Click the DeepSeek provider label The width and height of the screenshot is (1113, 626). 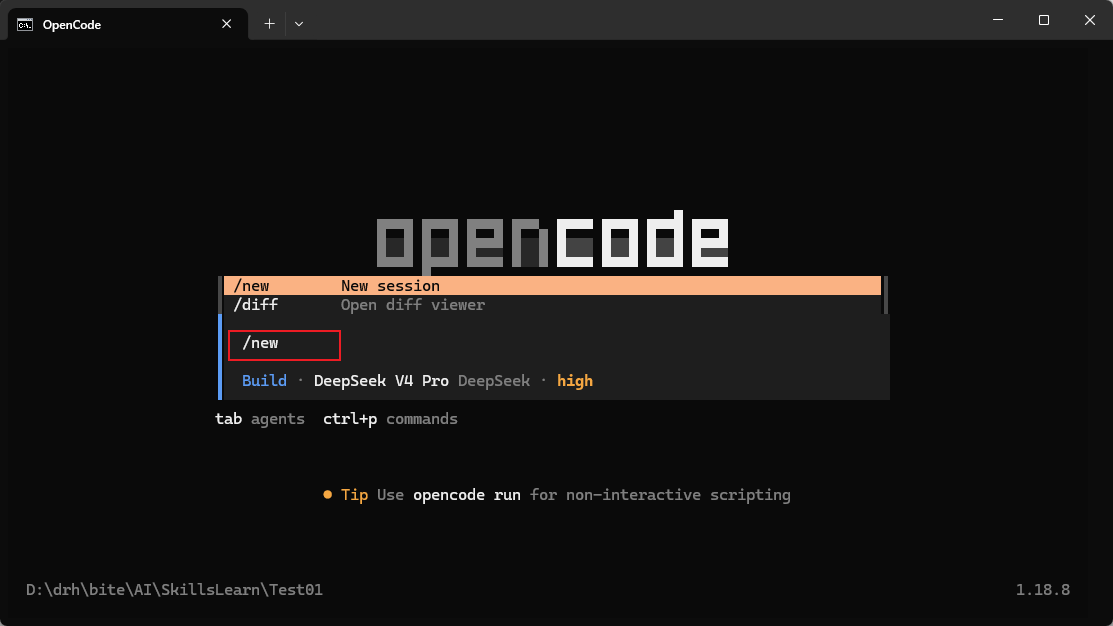494,381
